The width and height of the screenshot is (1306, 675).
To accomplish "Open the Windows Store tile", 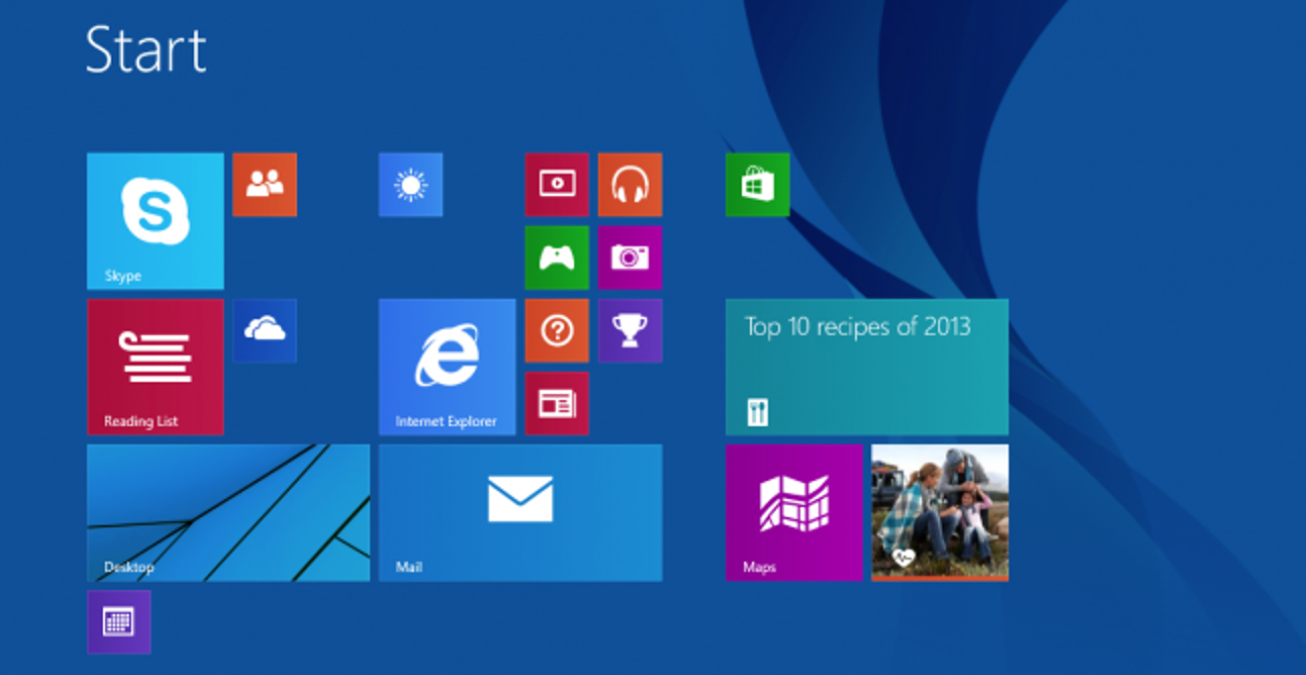I will (x=757, y=185).
